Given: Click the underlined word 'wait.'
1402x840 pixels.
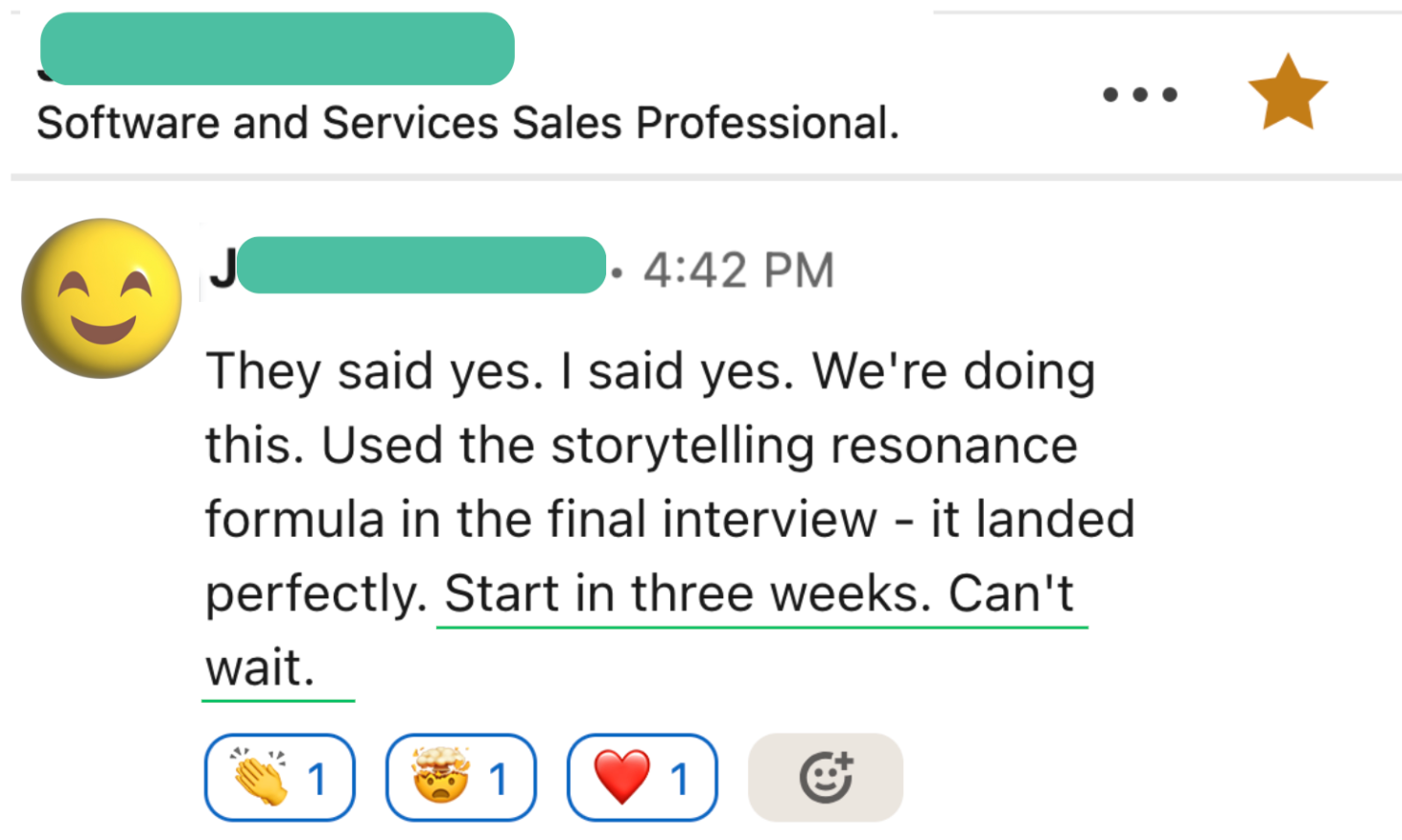Looking at the screenshot, I should [260, 667].
